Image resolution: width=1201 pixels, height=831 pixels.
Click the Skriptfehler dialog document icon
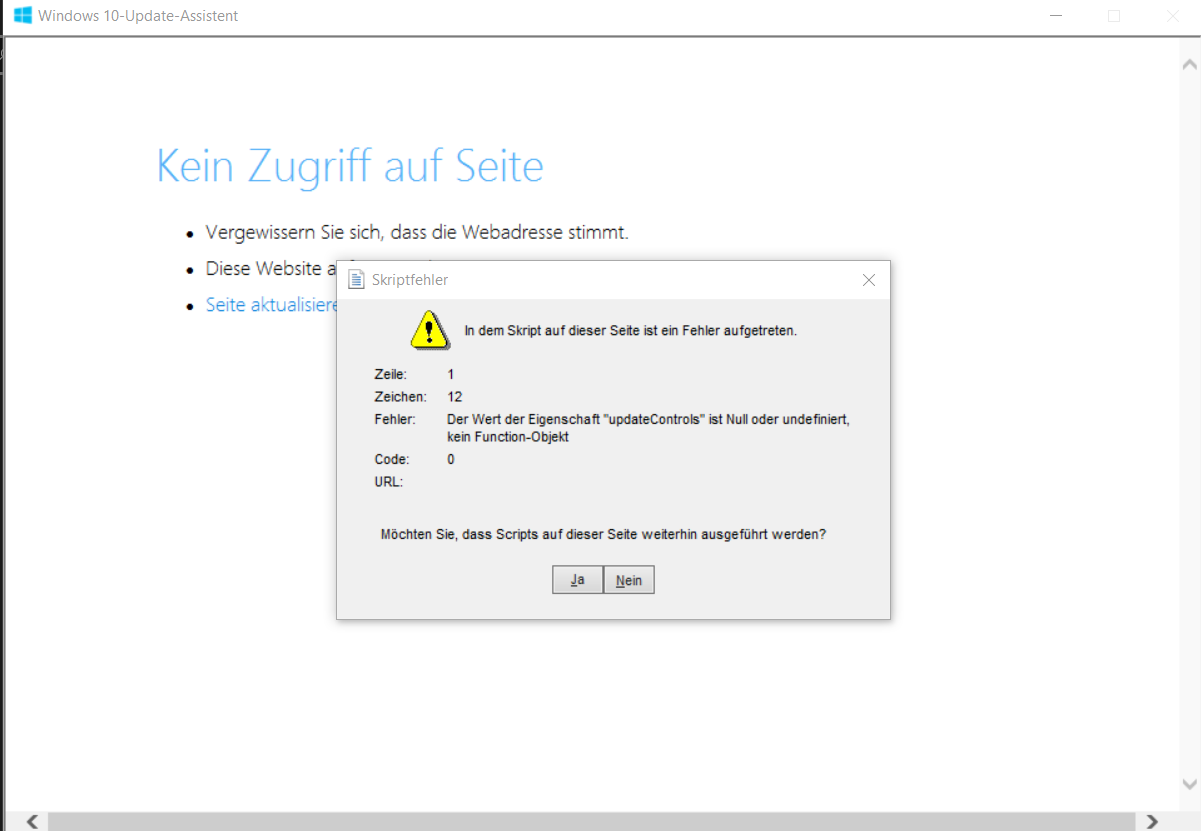356,280
